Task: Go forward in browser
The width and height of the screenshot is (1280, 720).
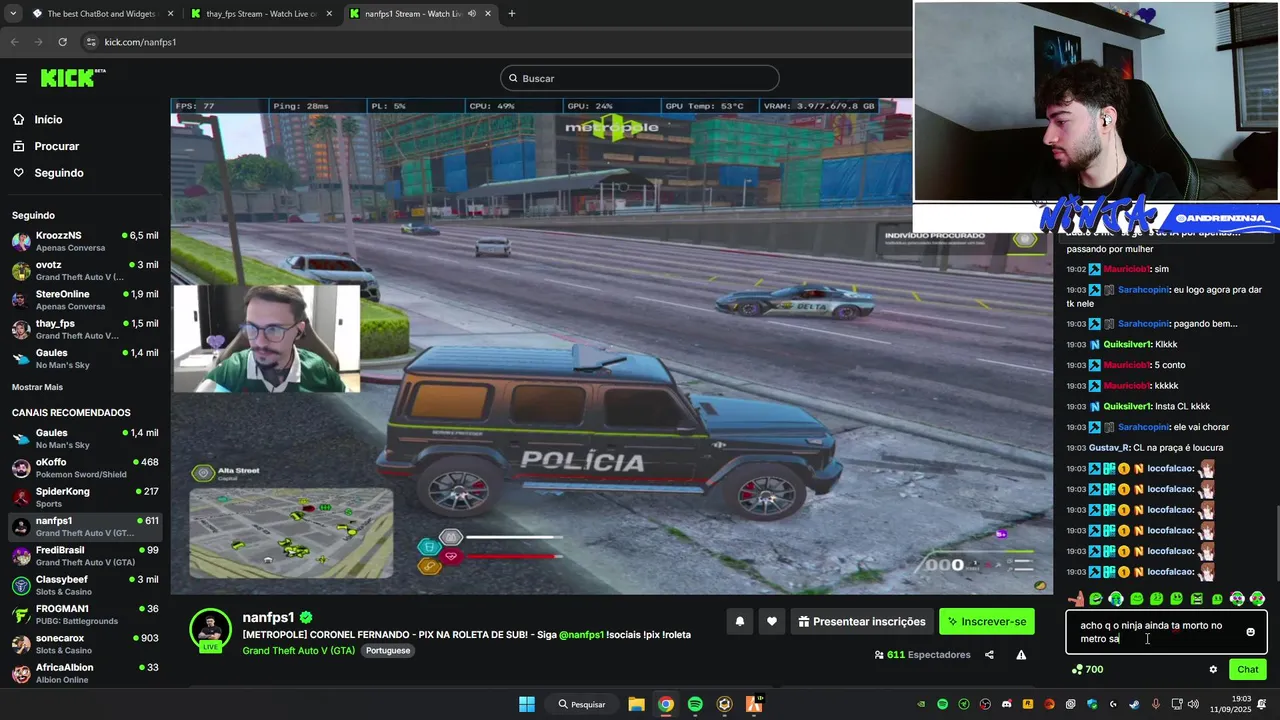Action: 38,42
